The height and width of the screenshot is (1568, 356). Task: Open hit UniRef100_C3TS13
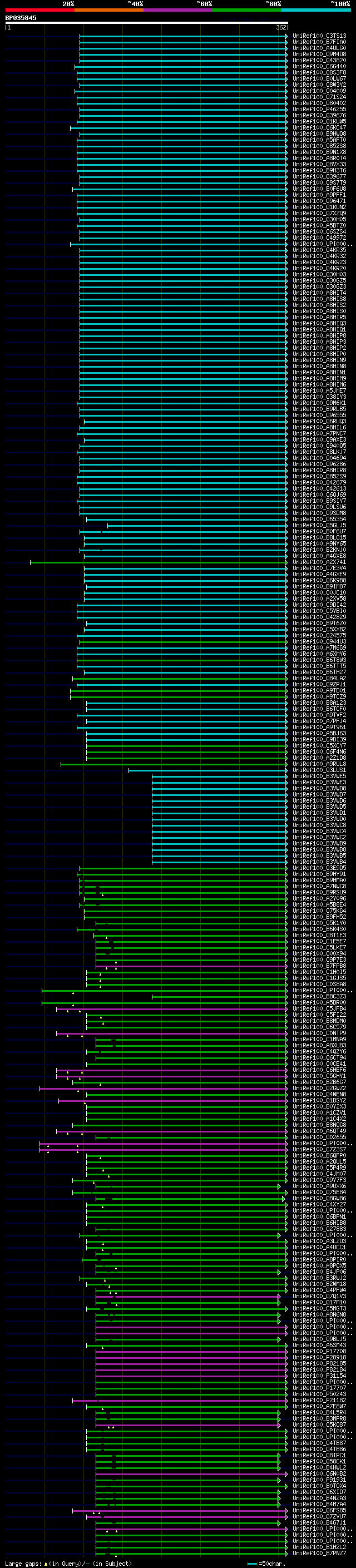point(319,36)
